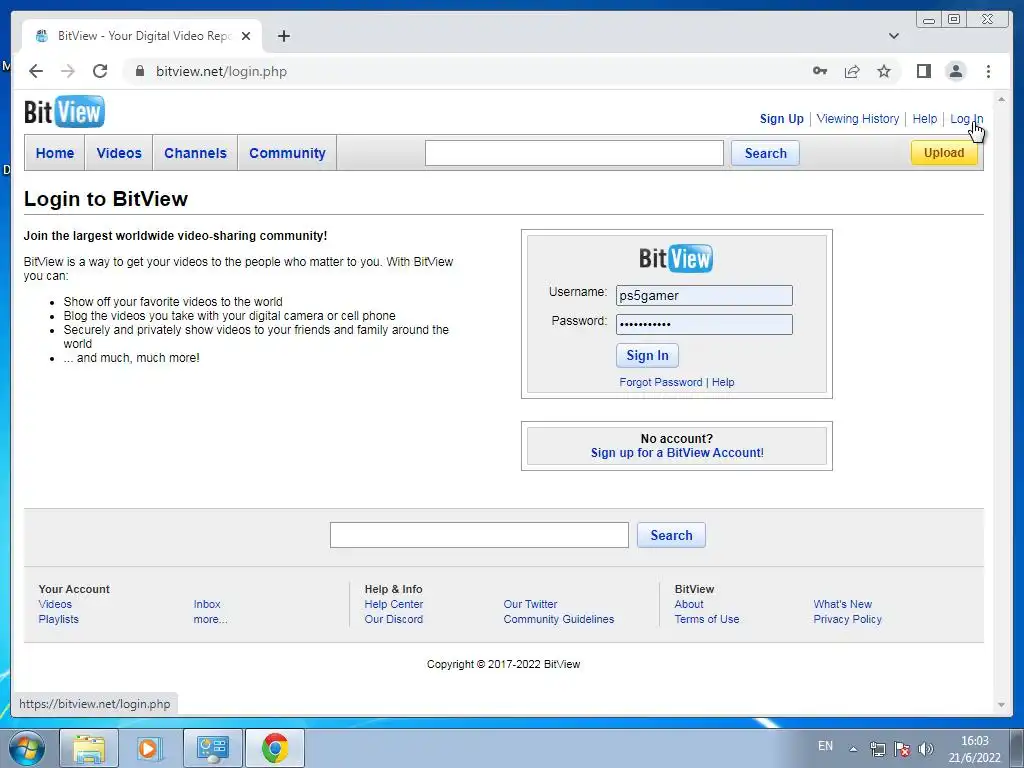1024x768 pixels.
Task: Open the About footer link
Action: pos(689,604)
